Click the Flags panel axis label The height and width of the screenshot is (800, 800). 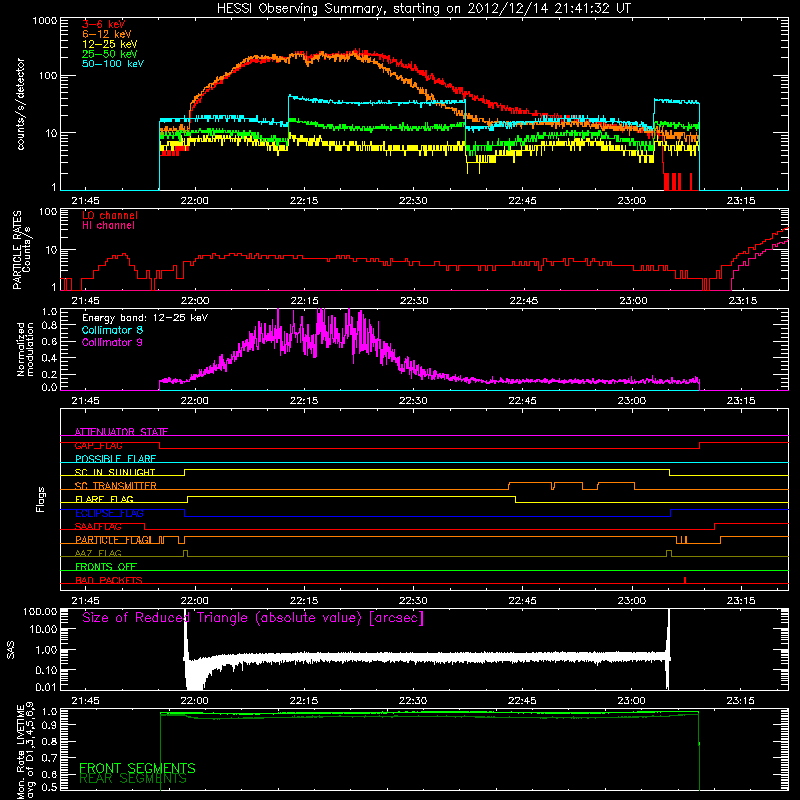coord(41,499)
